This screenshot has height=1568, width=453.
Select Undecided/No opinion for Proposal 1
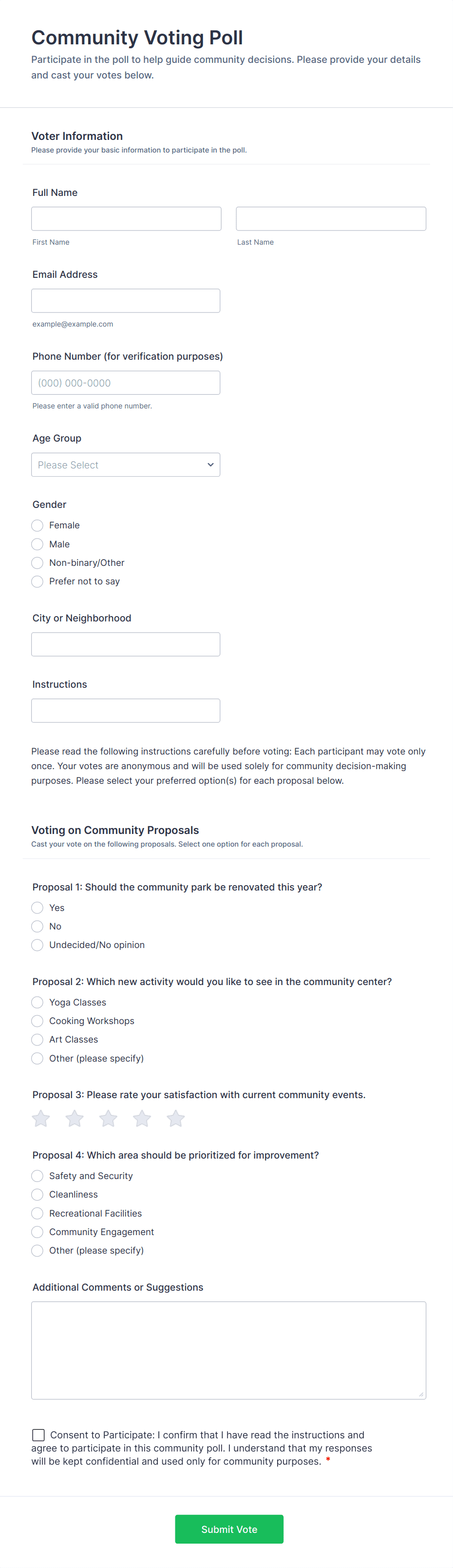[38, 945]
